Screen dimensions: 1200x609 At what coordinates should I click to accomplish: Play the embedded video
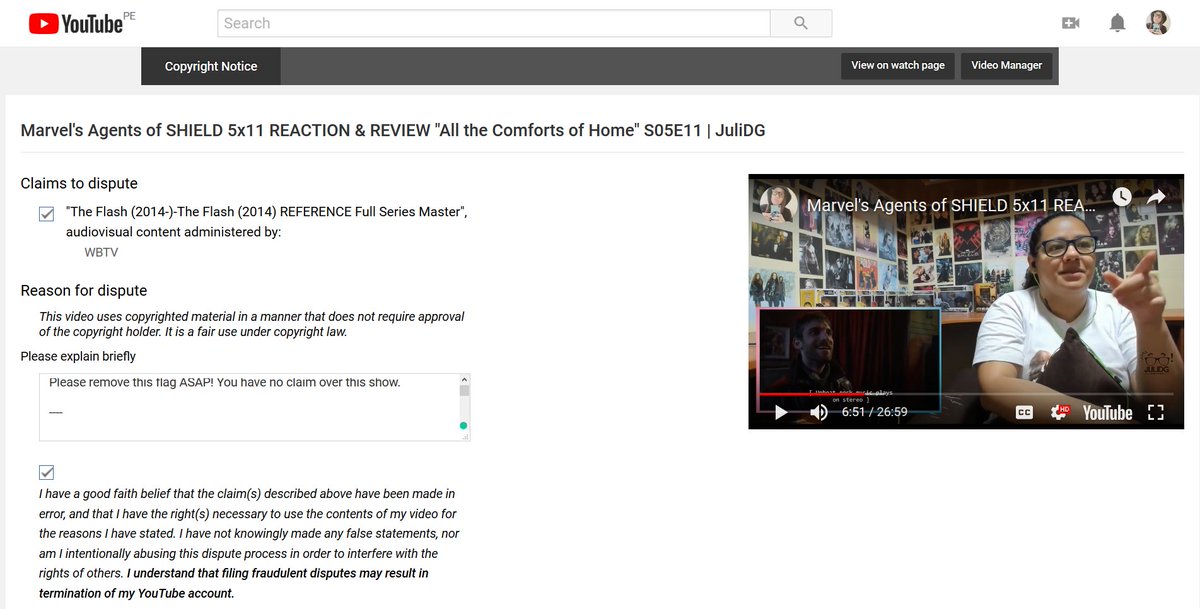click(781, 412)
